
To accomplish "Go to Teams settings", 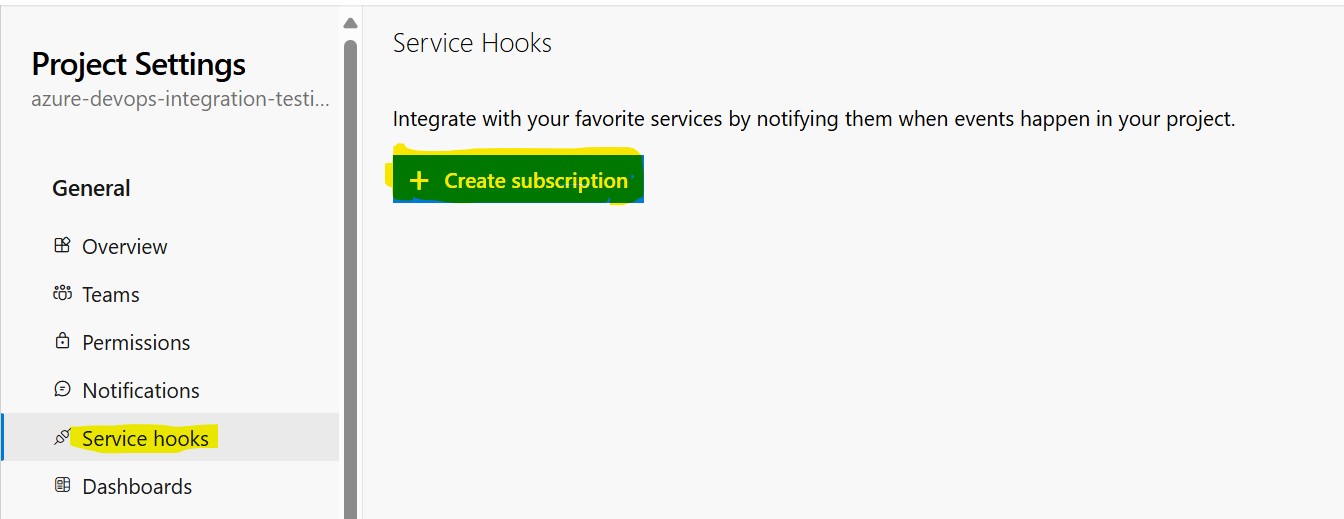I will coord(110,295).
